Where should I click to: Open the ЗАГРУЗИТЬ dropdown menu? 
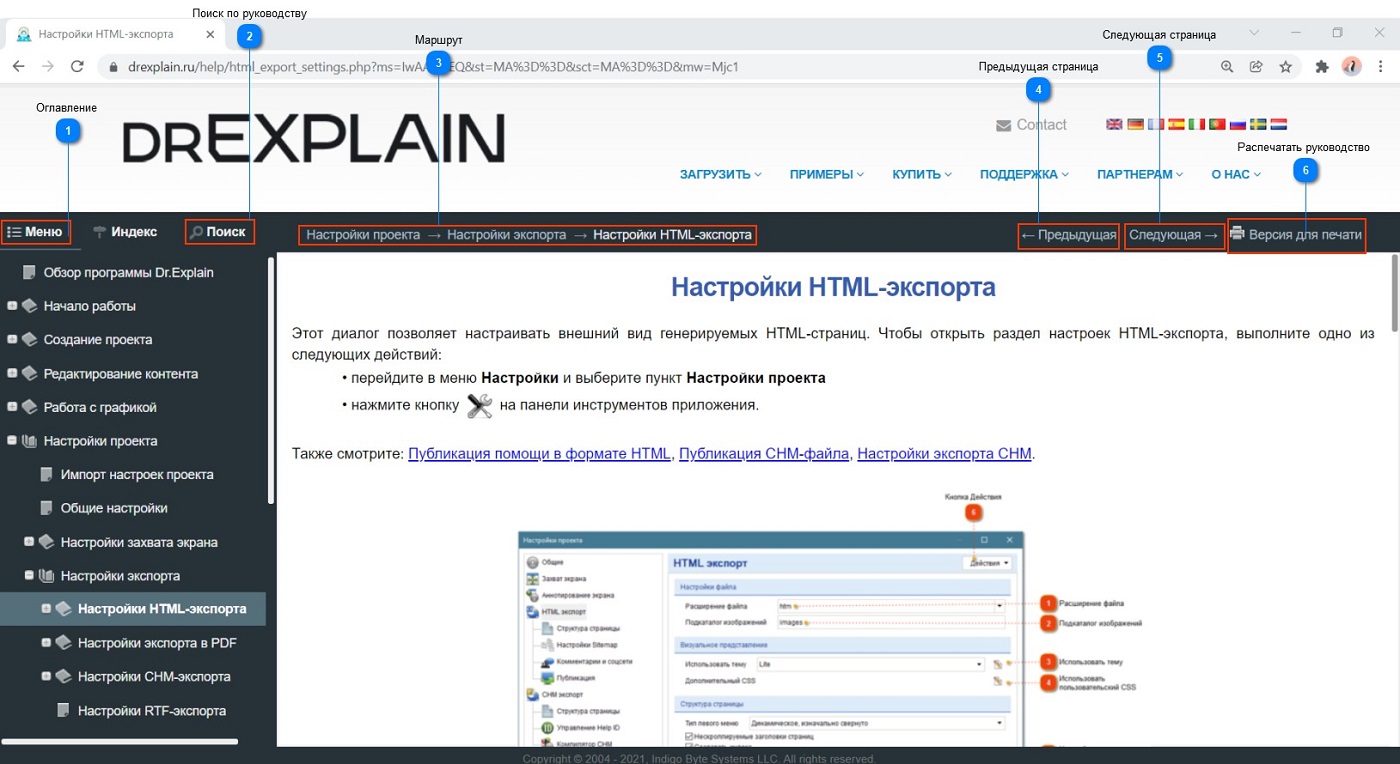coord(721,174)
